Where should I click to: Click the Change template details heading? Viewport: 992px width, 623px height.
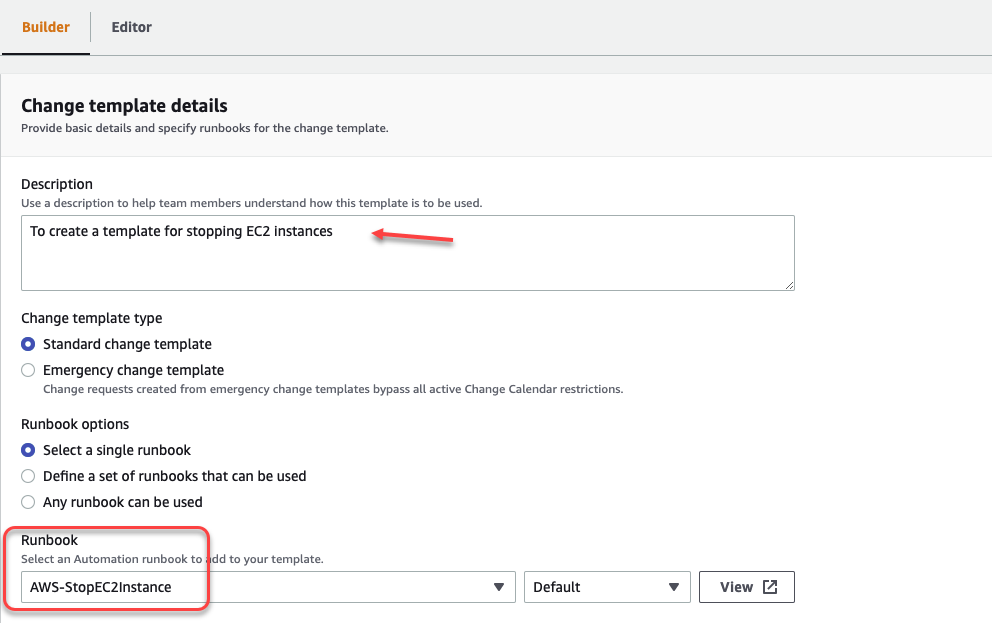pos(126,106)
